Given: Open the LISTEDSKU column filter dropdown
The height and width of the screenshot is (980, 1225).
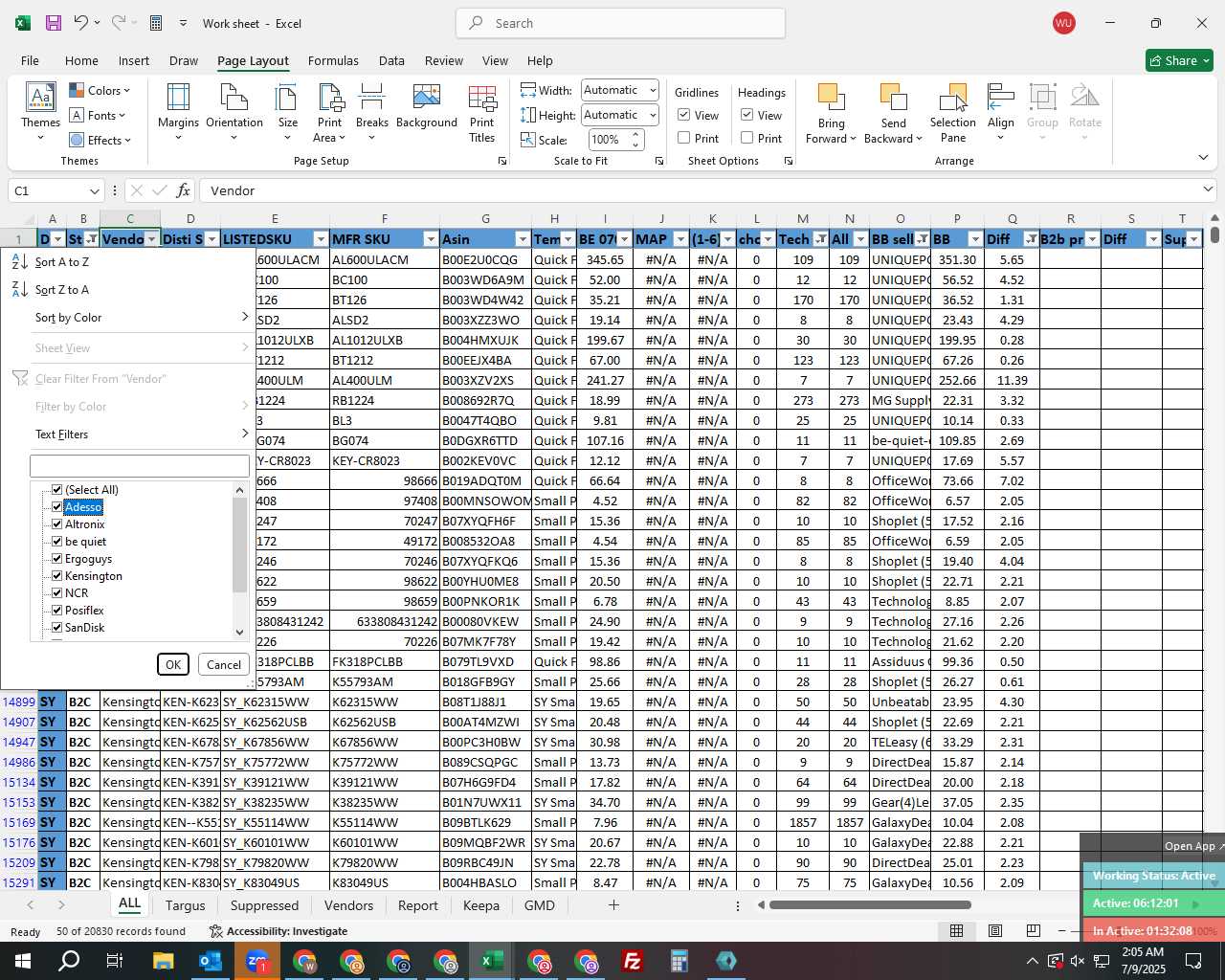Looking at the screenshot, I should click(321, 239).
